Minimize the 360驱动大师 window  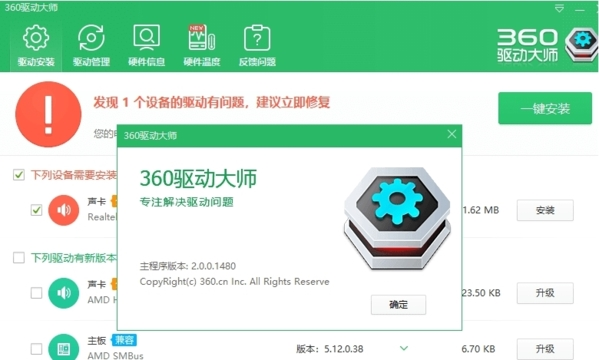(x=580, y=9)
